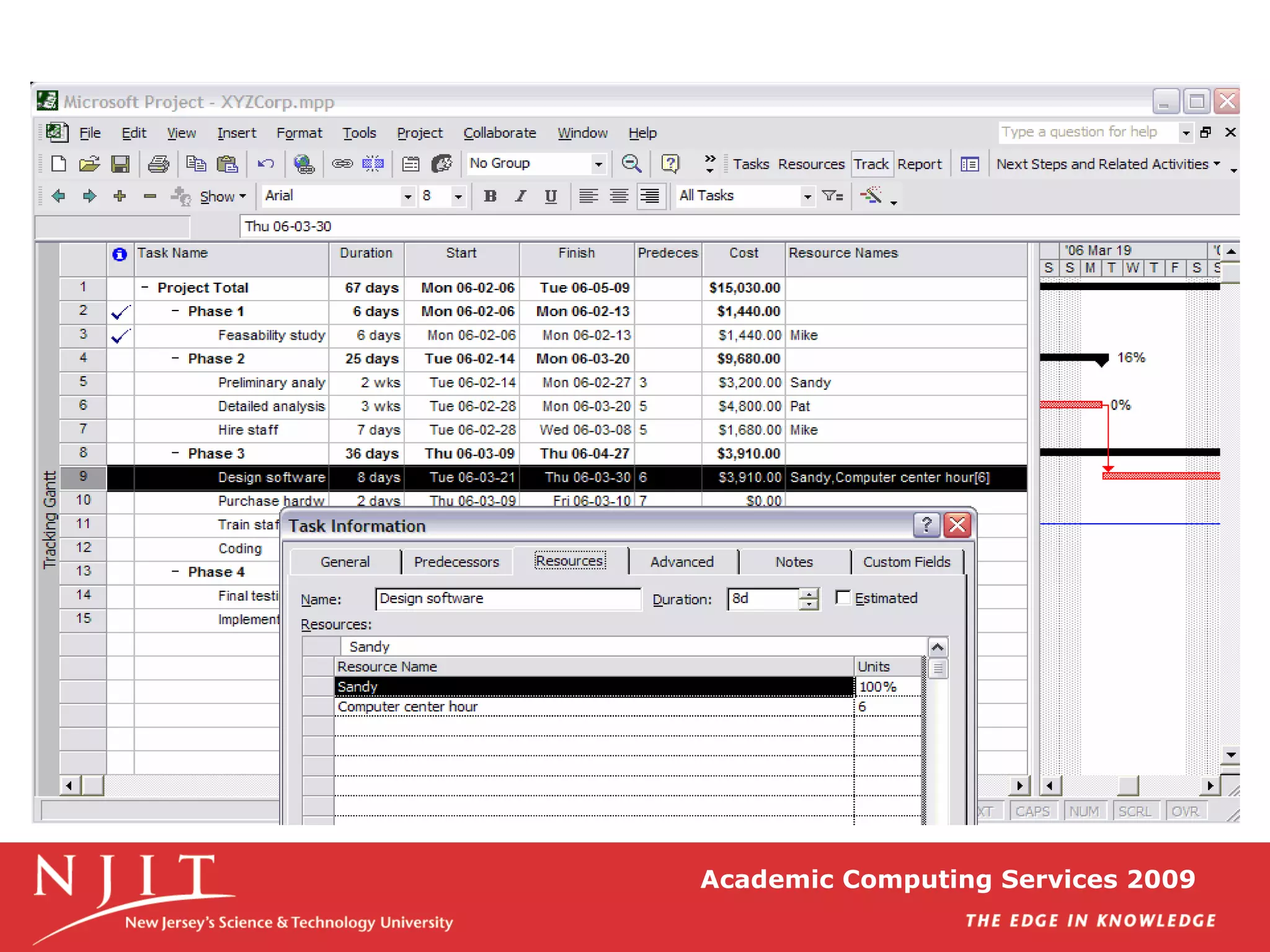Switch to the General tab
The height and width of the screenshot is (952, 1270).
(x=345, y=562)
